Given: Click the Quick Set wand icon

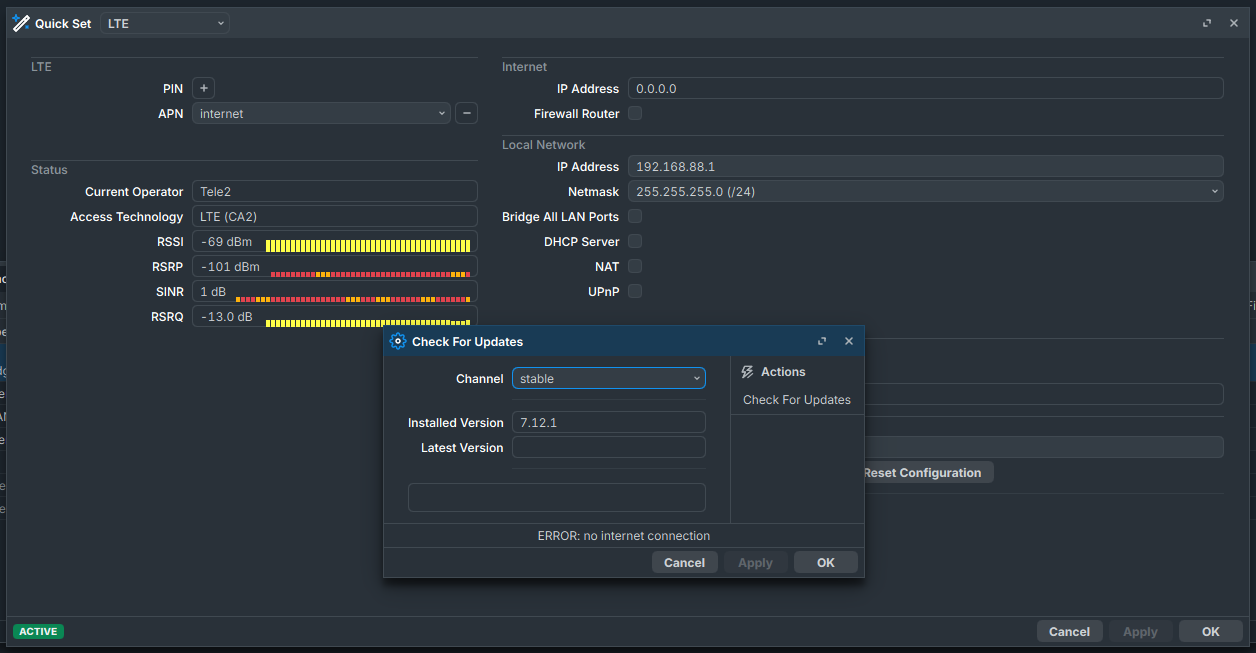Looking at the screenshot, I should (20, 23).
